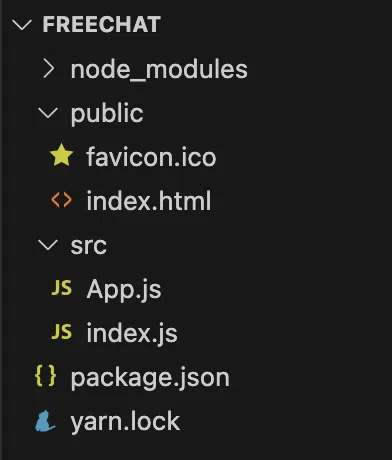The height and width of the screenshot is (460, 392).
Task: Select the FREECHAT project header
Action: (102, 24)
